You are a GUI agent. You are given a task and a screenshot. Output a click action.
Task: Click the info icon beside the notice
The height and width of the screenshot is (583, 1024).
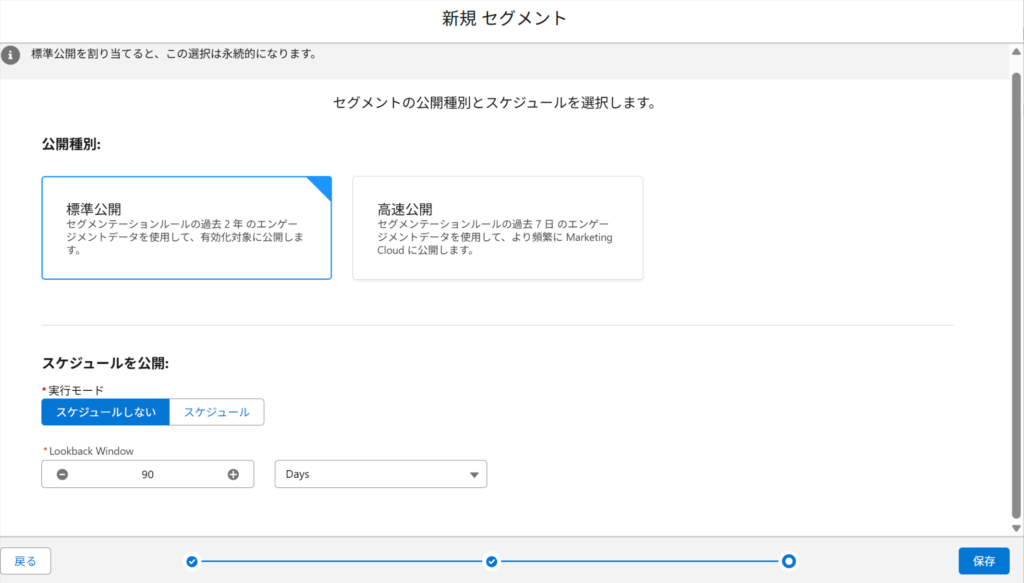coord(10,55)
